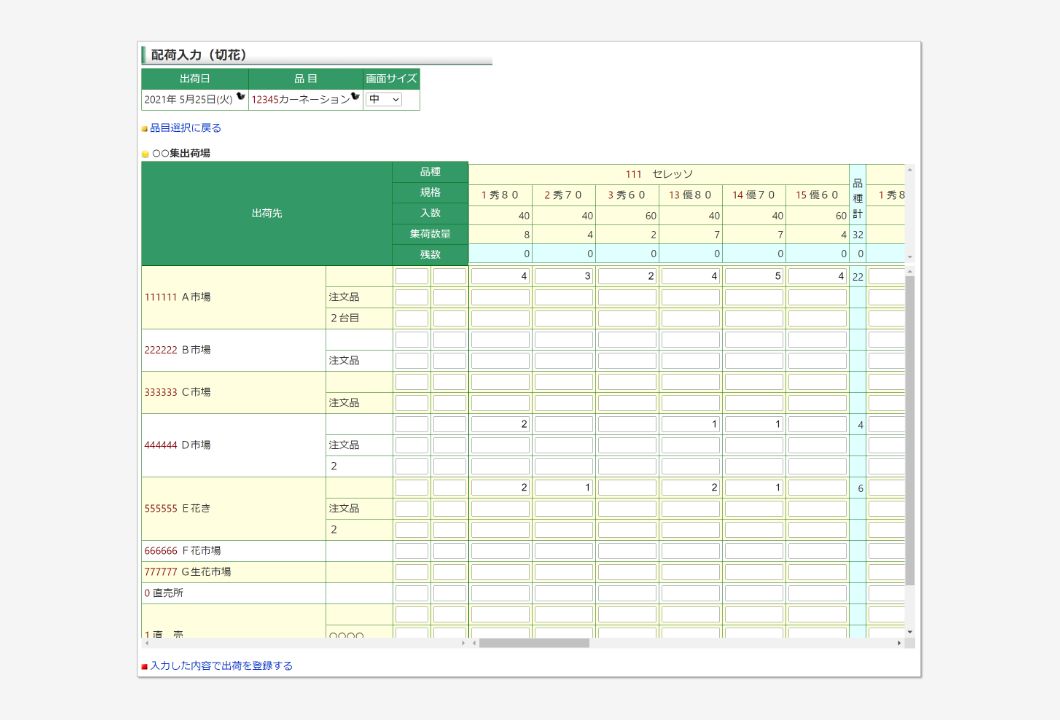Click the 1秀80 field in A市場 first row

(x=500, y=276)
